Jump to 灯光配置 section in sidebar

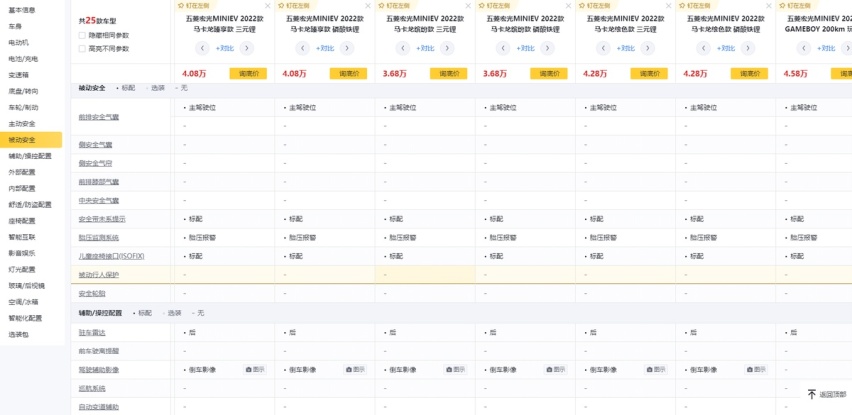click(22, 269)
